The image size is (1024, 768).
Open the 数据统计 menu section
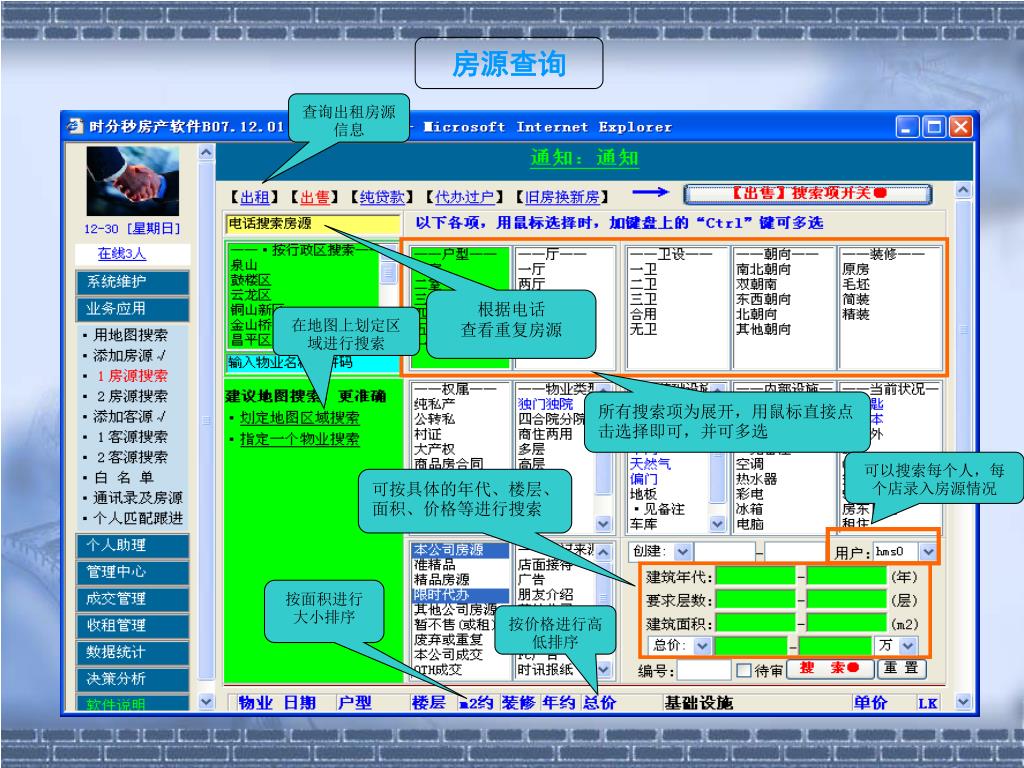click(x=133, y=652)
